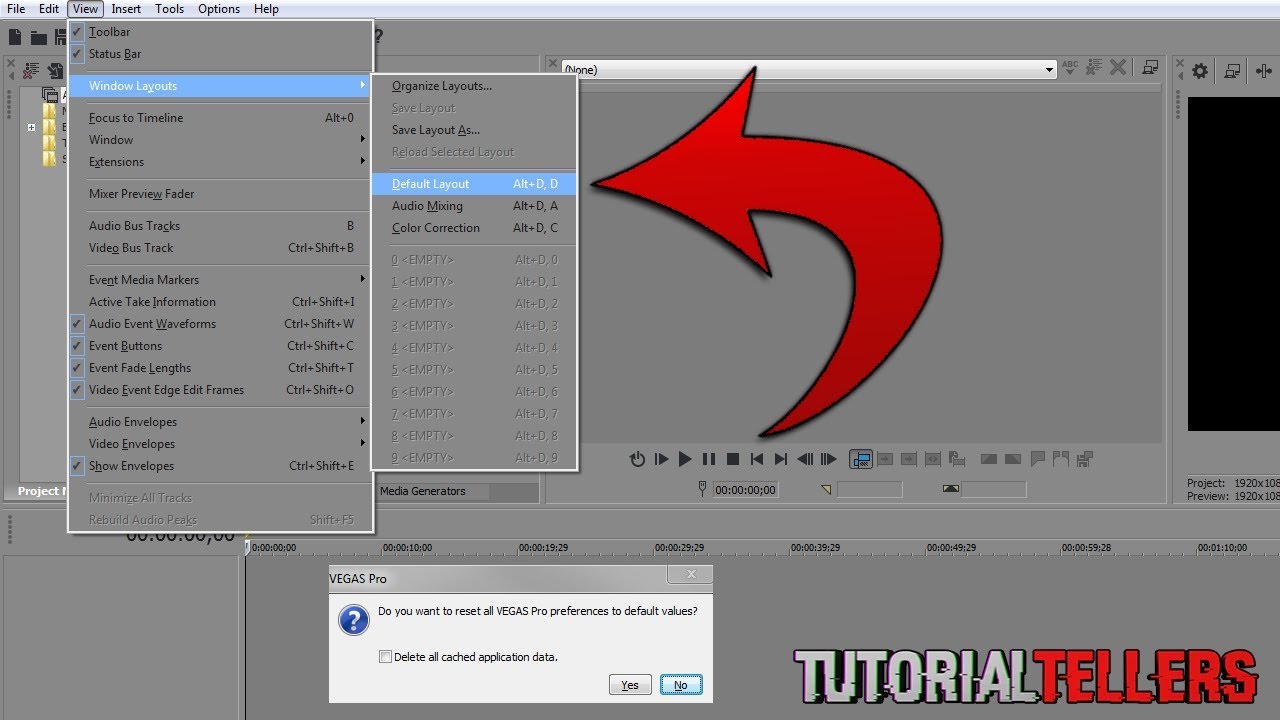1280x720 pixels.
Task: Select Audio Mixing layout entry
Action: point(474,206)
